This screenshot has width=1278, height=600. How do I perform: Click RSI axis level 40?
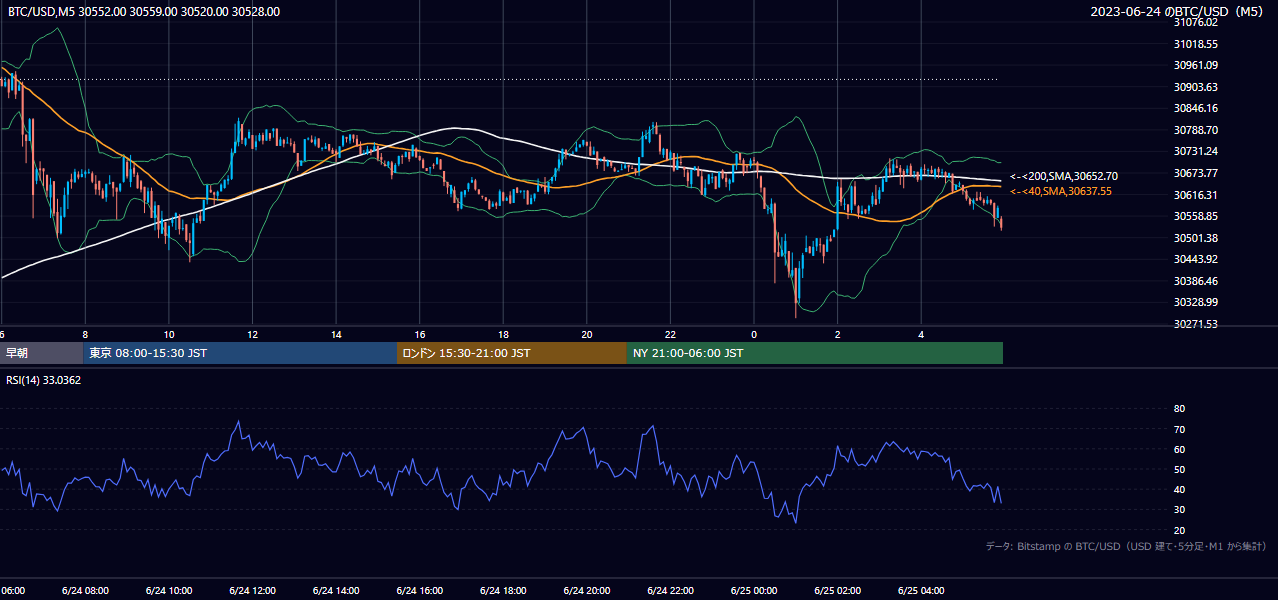click(x=1179, y=490)
